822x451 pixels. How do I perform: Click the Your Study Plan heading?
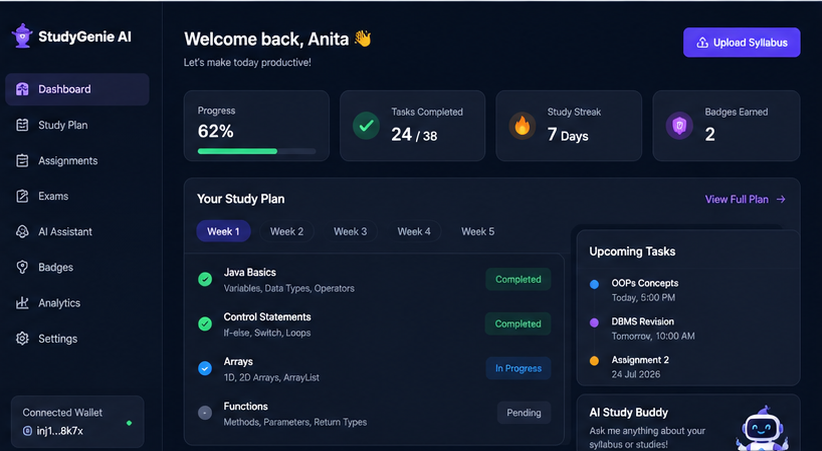coord(241,199)
